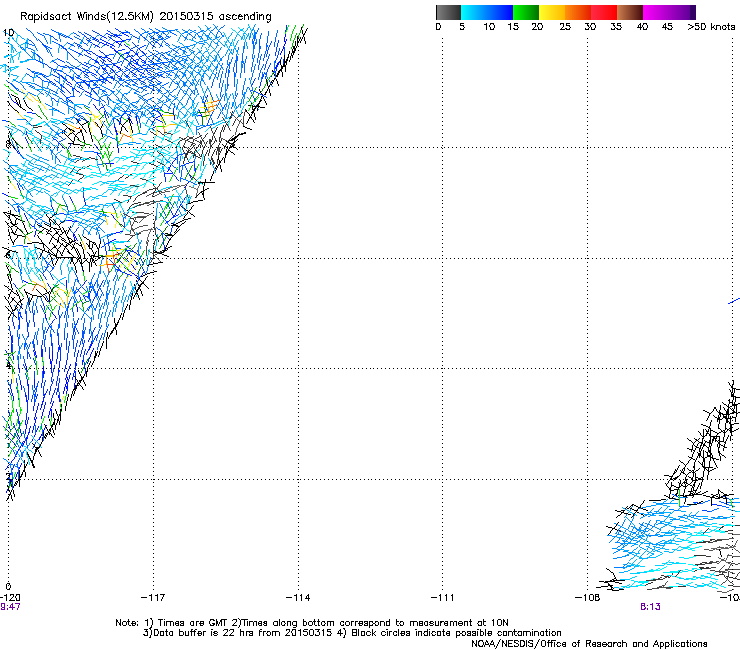Click the purple 9:47 swath time label

10,607
